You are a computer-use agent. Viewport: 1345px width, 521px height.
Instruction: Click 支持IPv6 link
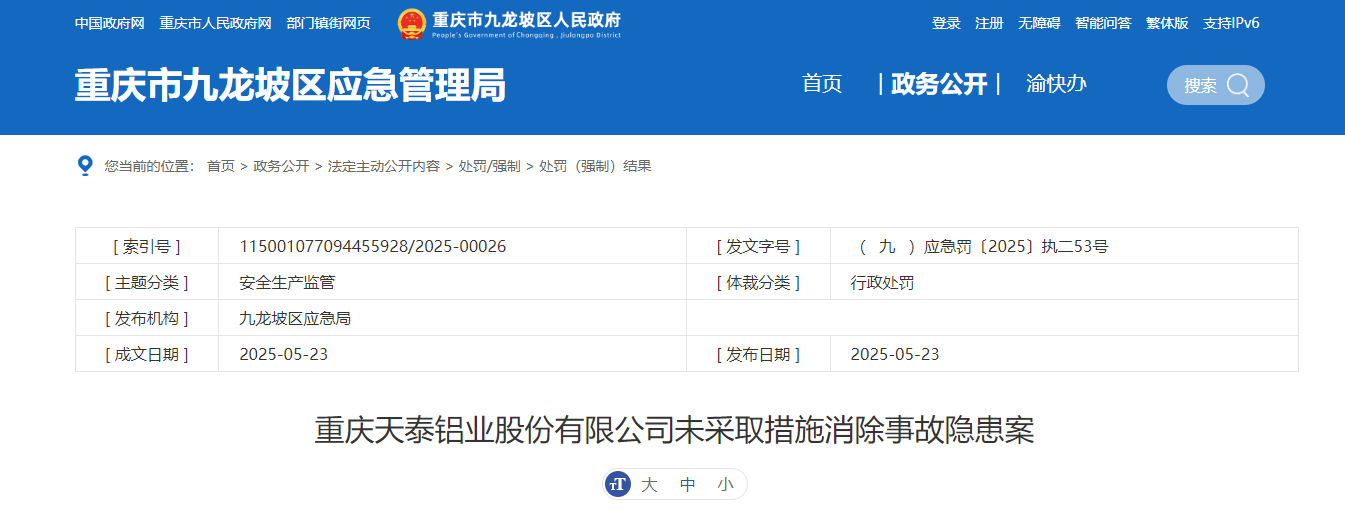click(1231, 23)
